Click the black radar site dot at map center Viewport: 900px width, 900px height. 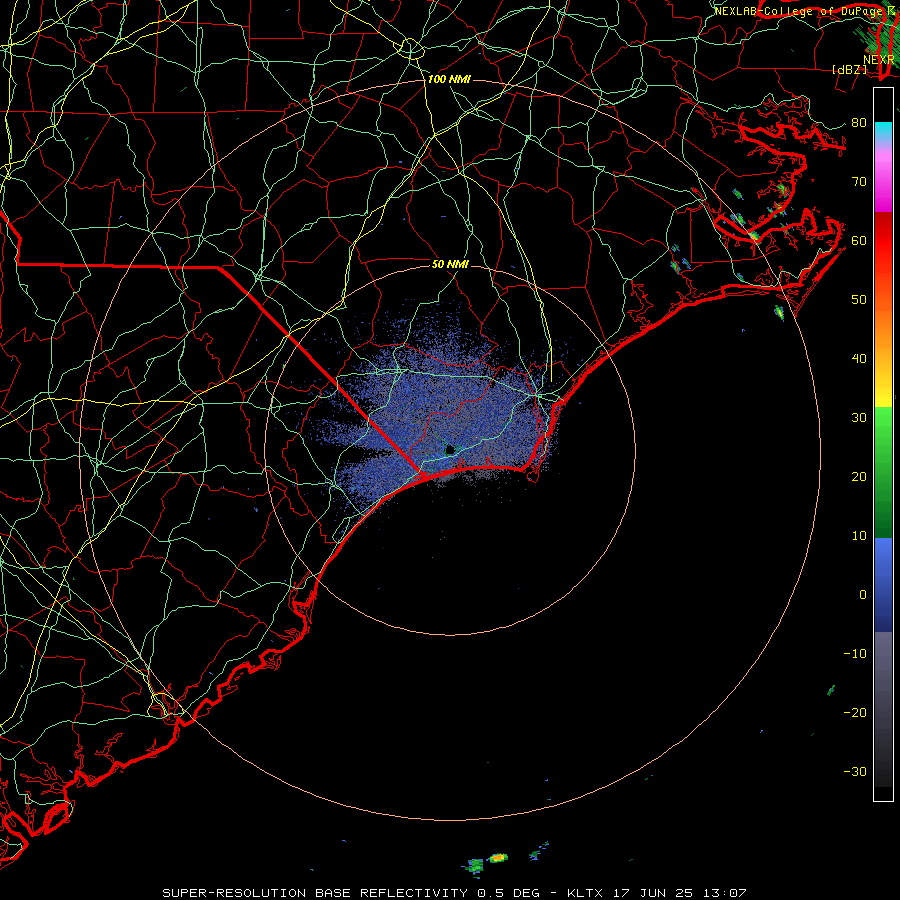tap(449, 449)
